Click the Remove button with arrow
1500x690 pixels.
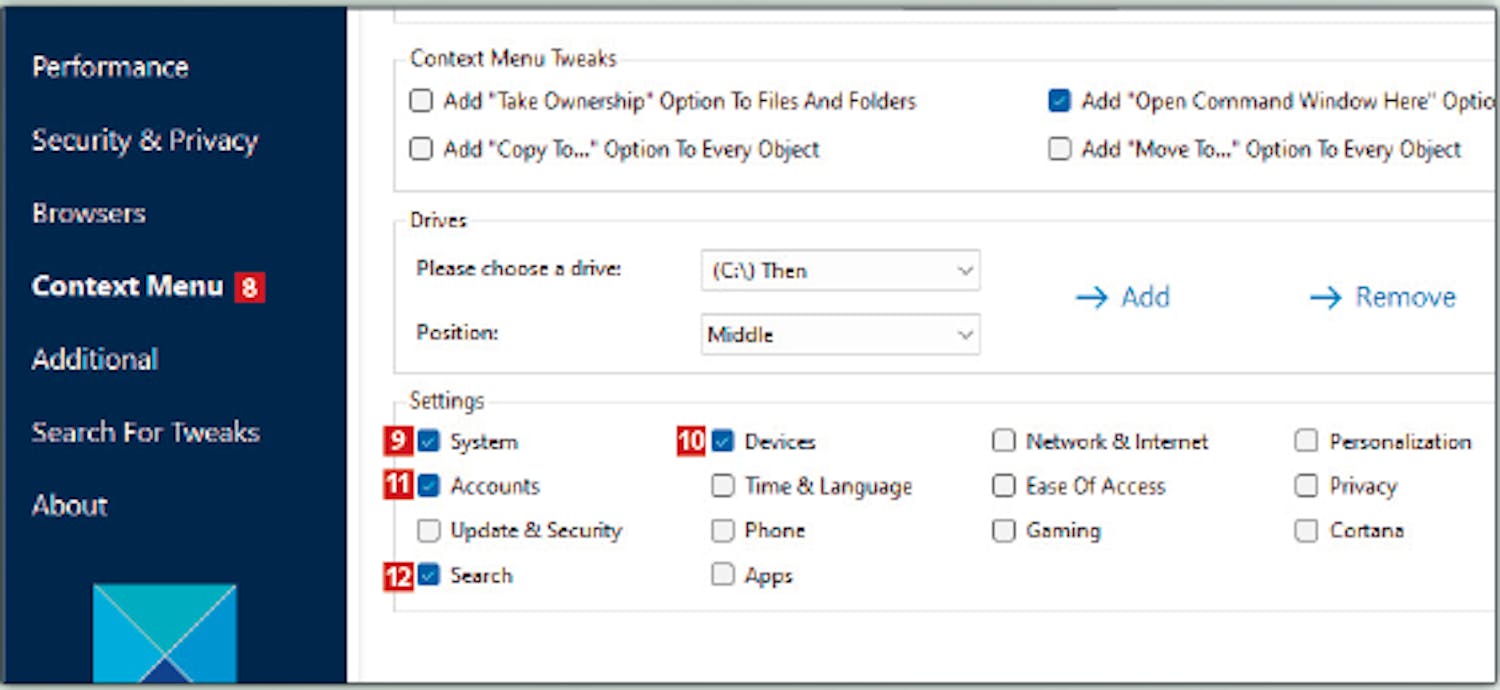tap(1382, 297)
